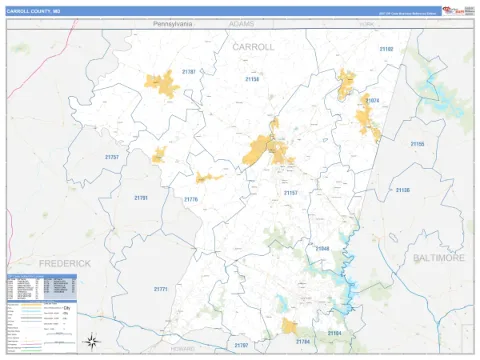Viewport: 480px width, 360px height.
Task: Click the "HOWARD" county label
Action: tap(183, 349)
